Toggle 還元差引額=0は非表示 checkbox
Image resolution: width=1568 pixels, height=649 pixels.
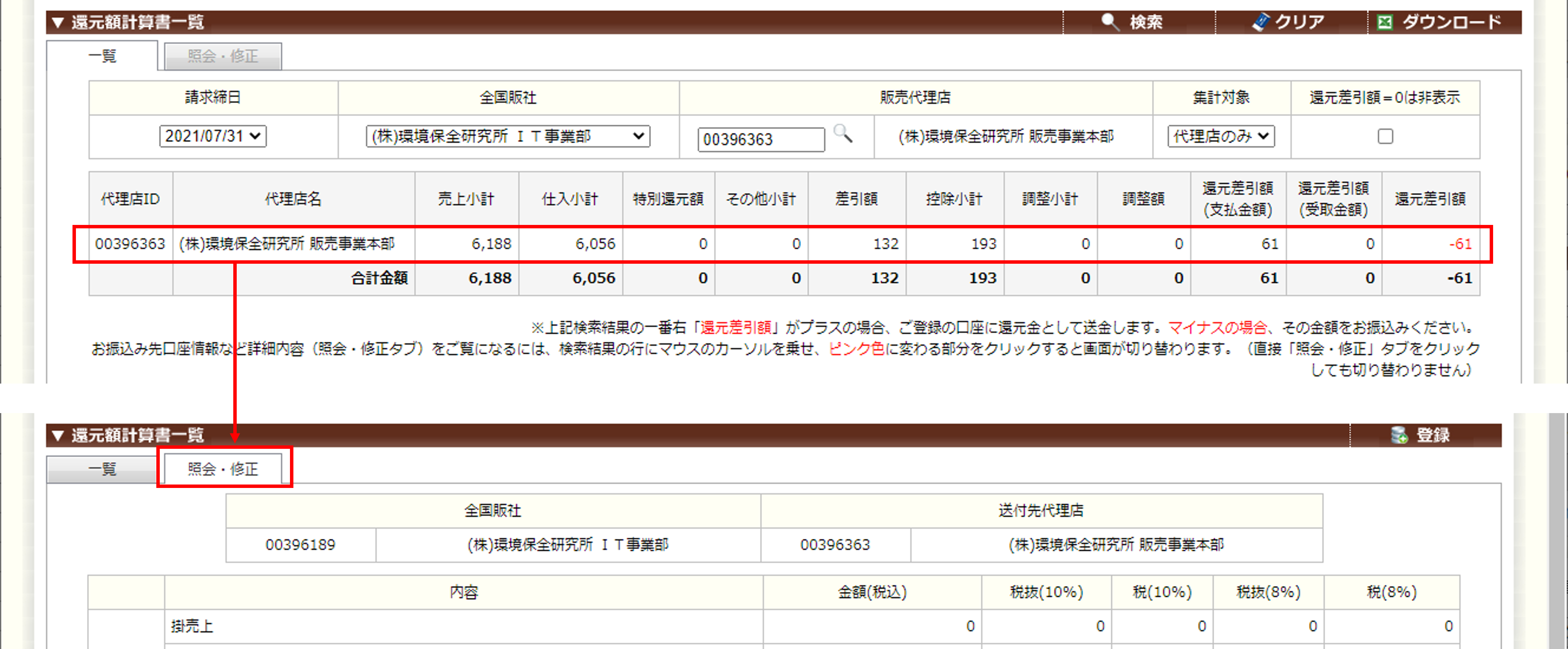point(1385,136)
